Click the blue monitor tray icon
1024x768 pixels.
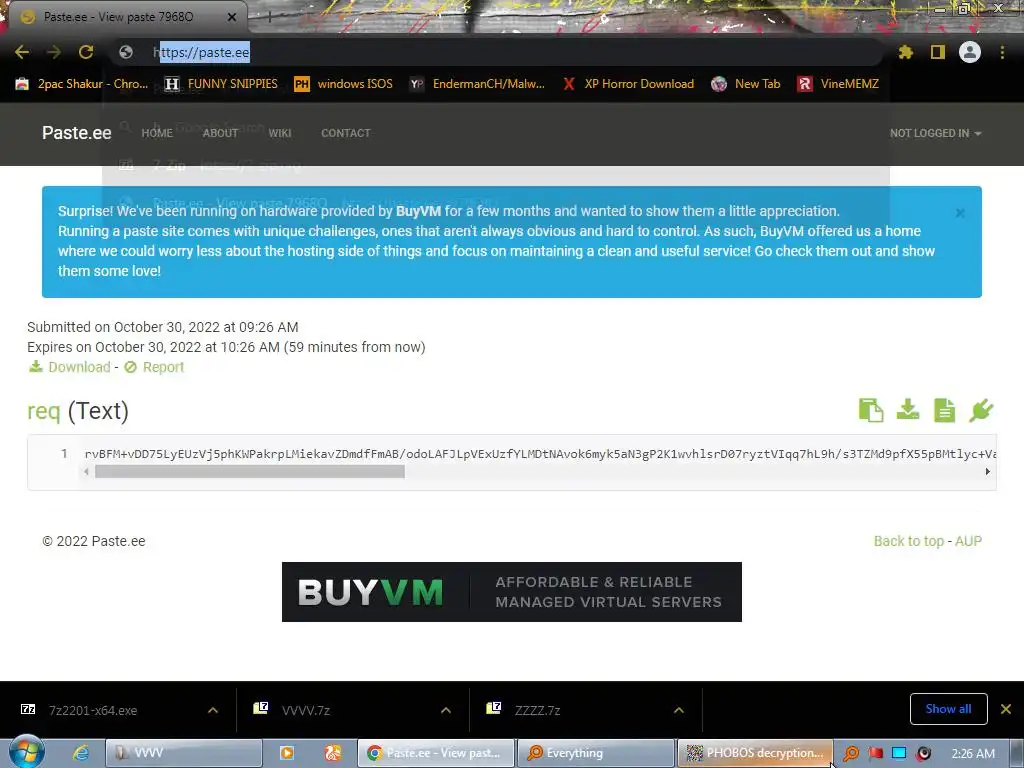click(x=899, y=753)
